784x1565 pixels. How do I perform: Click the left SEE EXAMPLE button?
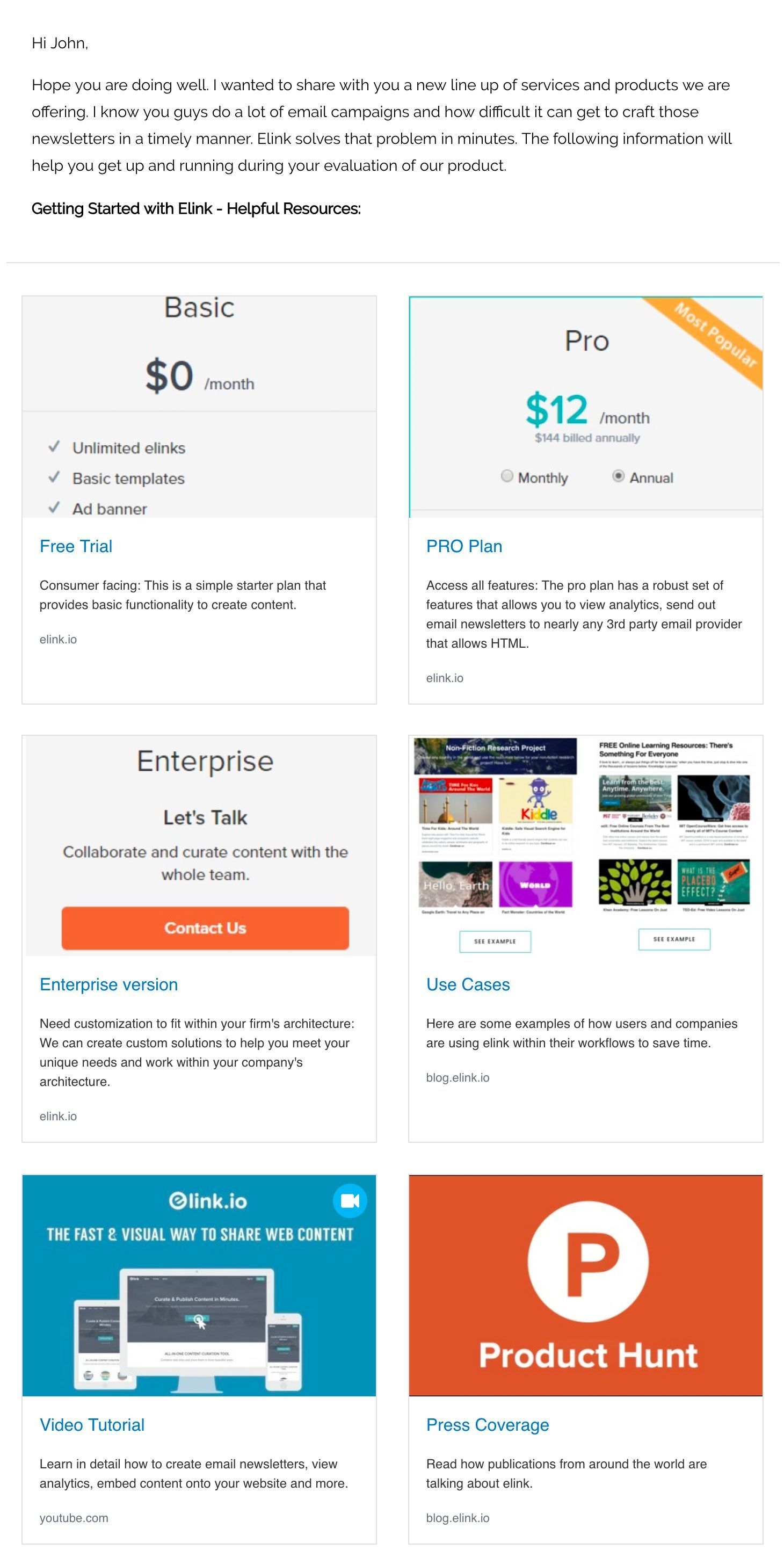pos(495,941)
